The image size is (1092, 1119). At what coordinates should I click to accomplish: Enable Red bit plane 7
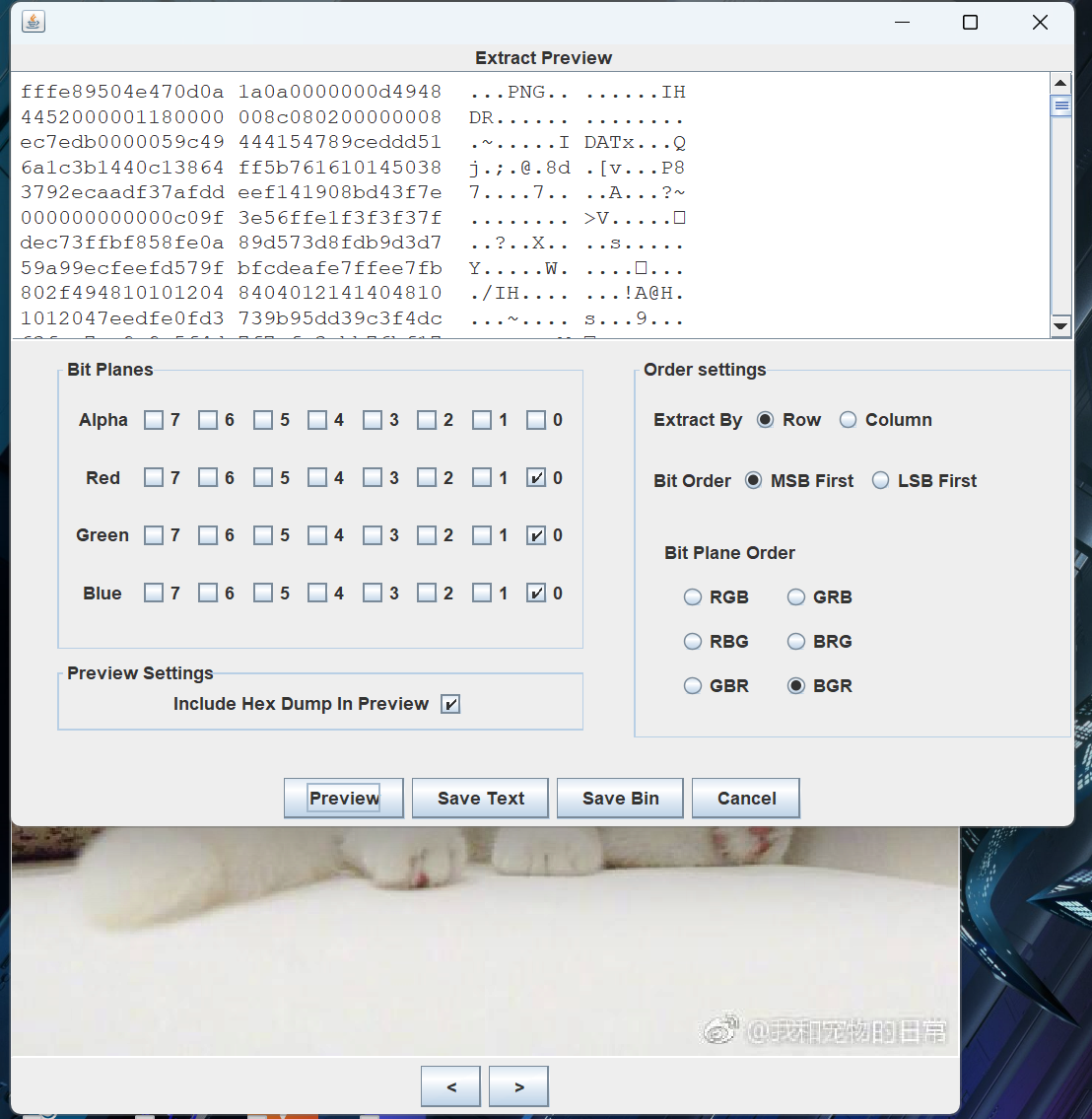tap(154, 477)
